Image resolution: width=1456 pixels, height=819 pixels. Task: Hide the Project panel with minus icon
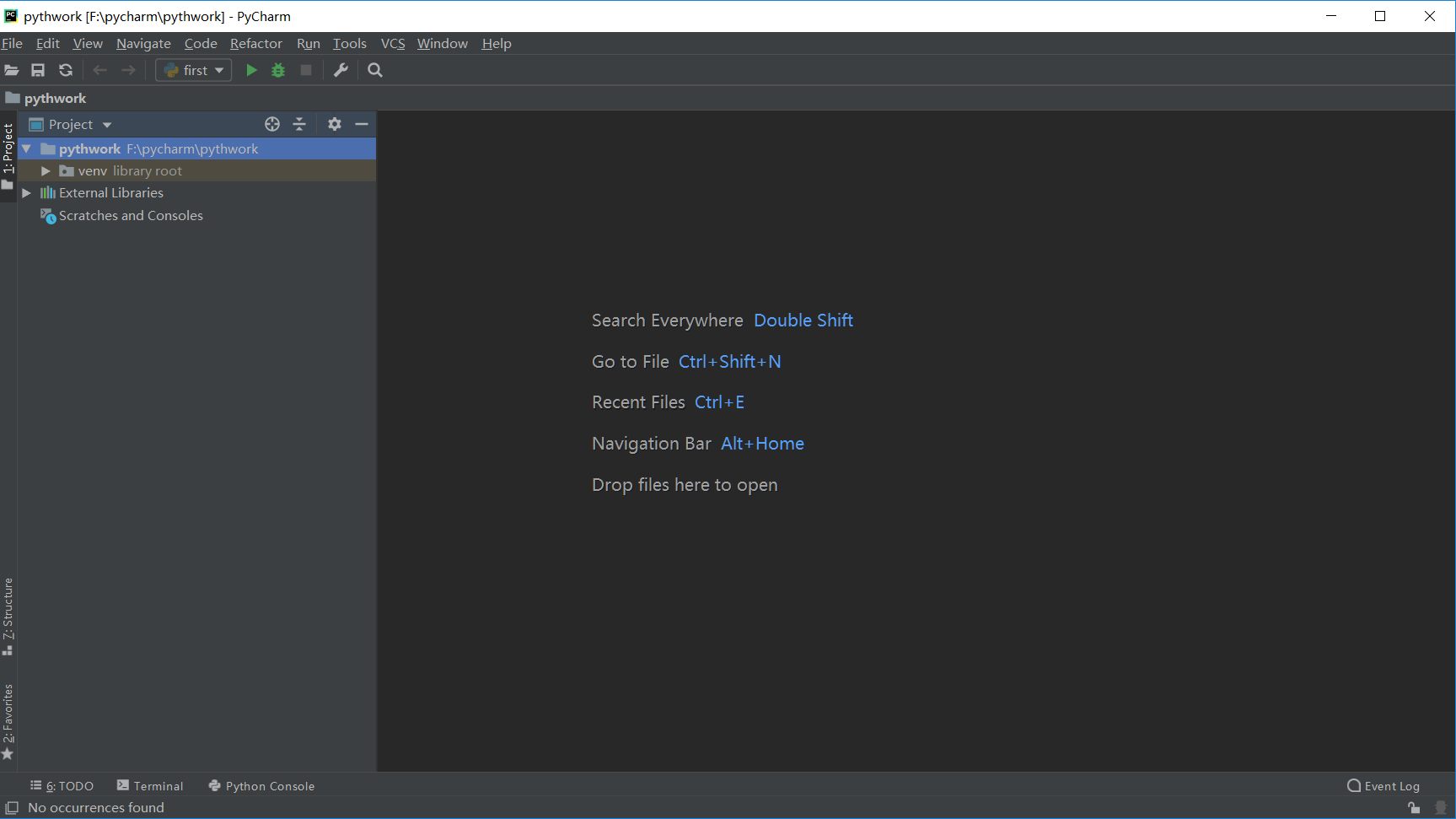click(362, 124)
